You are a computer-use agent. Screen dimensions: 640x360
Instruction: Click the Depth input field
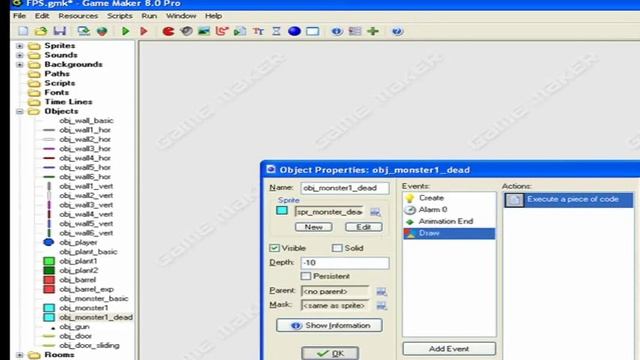click(345, 263)
